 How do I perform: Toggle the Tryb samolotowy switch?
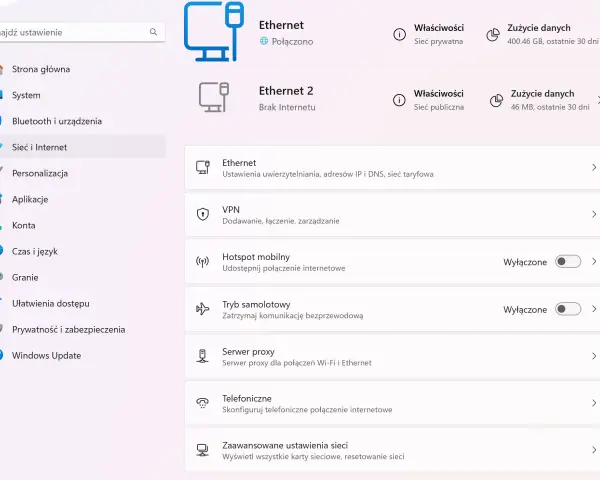click(x=568, y=309)
